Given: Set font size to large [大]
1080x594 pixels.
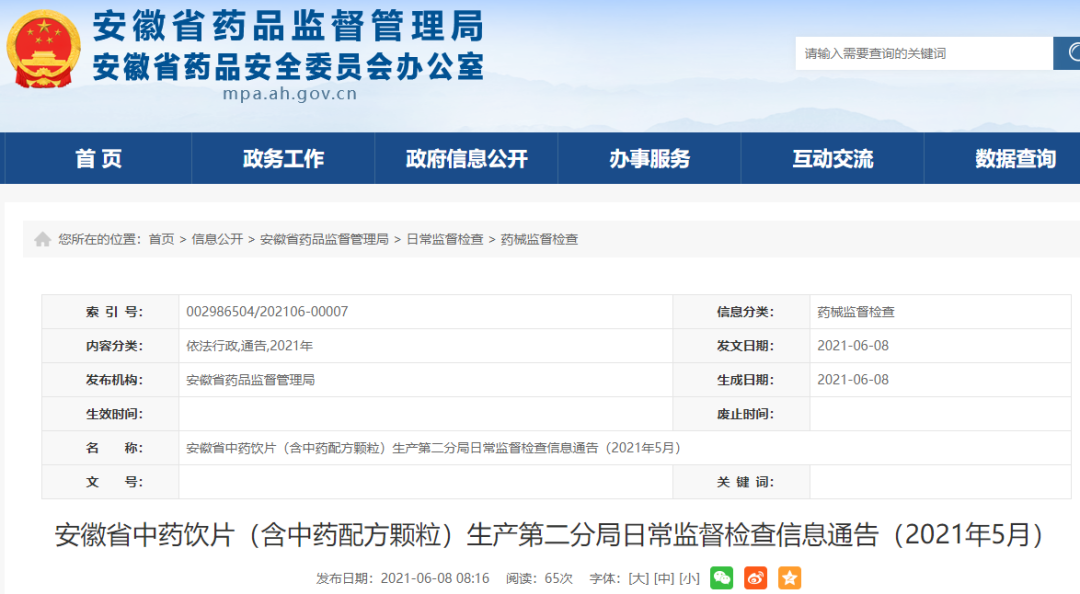Looking at the screenshot, I should 636,578.
